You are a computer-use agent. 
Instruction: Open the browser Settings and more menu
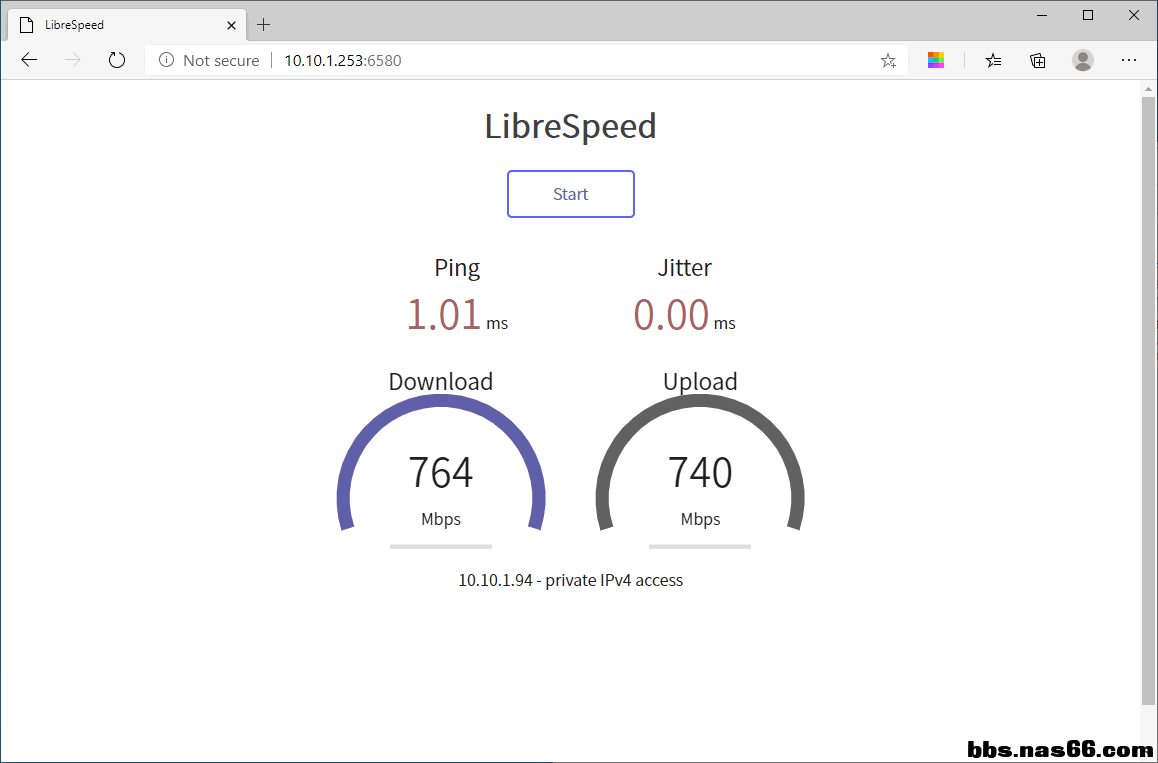[x=1129, y=60]
